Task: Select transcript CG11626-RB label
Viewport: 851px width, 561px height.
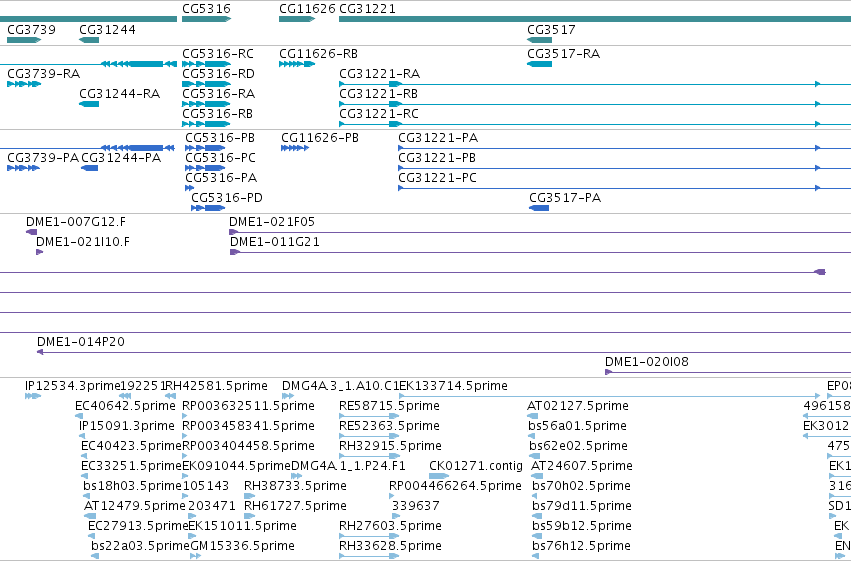Action: pyautogui.click(x=319, y=54)
